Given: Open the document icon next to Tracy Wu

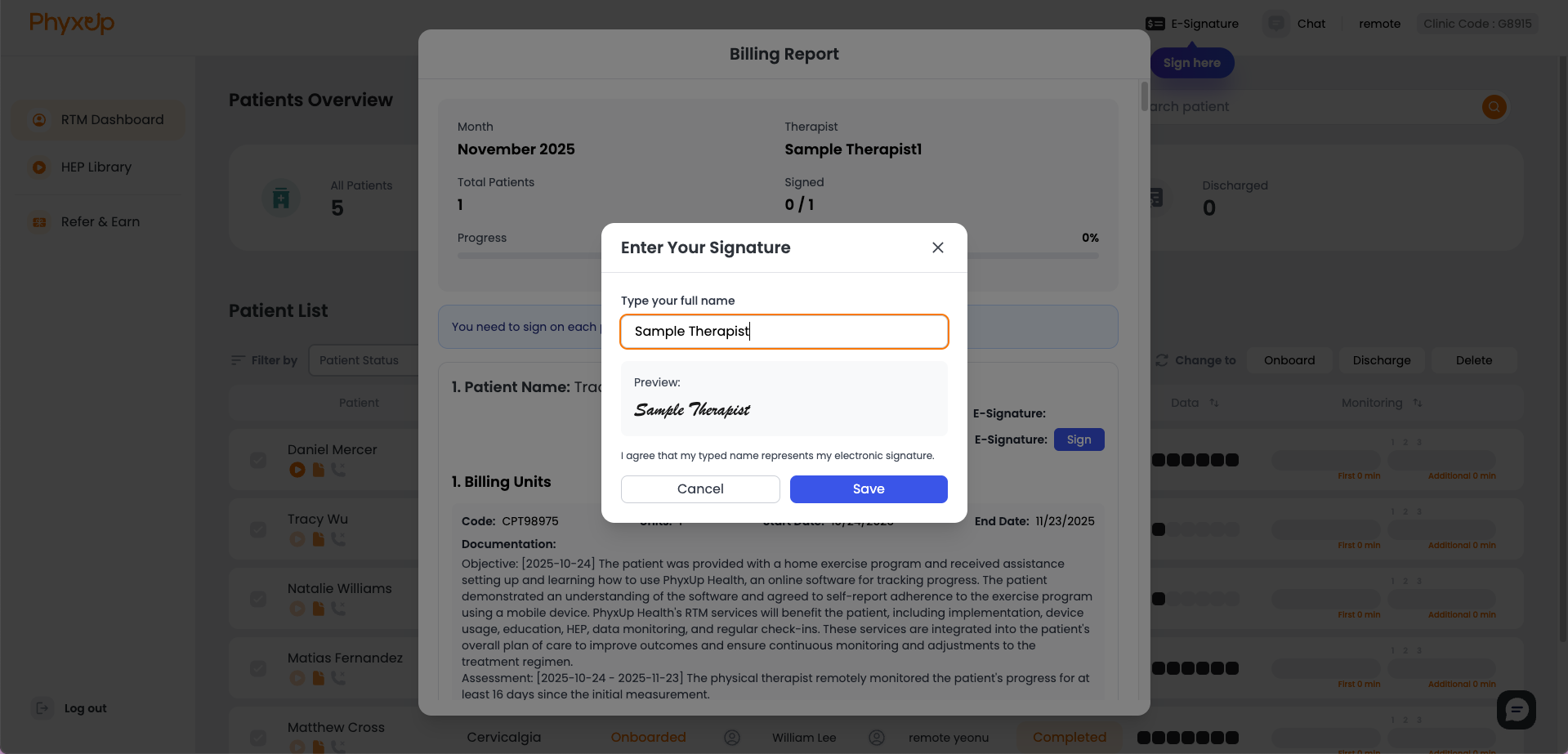Looking at the screenshot, I should point(318,539).
